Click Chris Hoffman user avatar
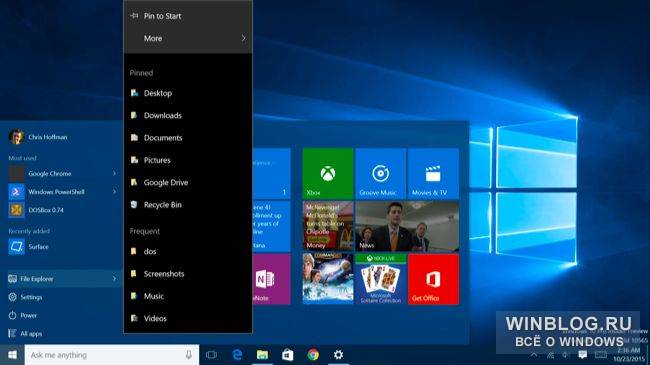This screenshot has width=650, height=365. tap(16, 137)
